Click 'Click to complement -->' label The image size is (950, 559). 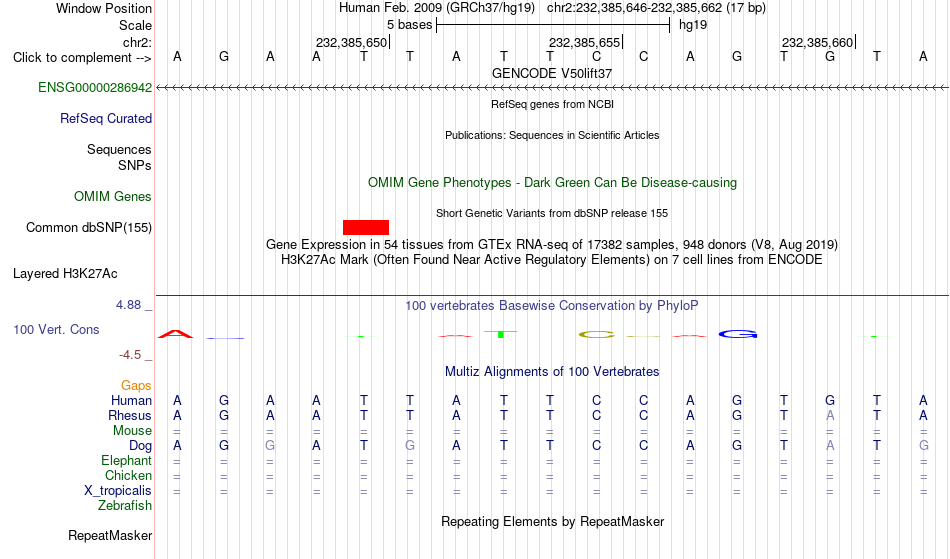pos(82,58)
